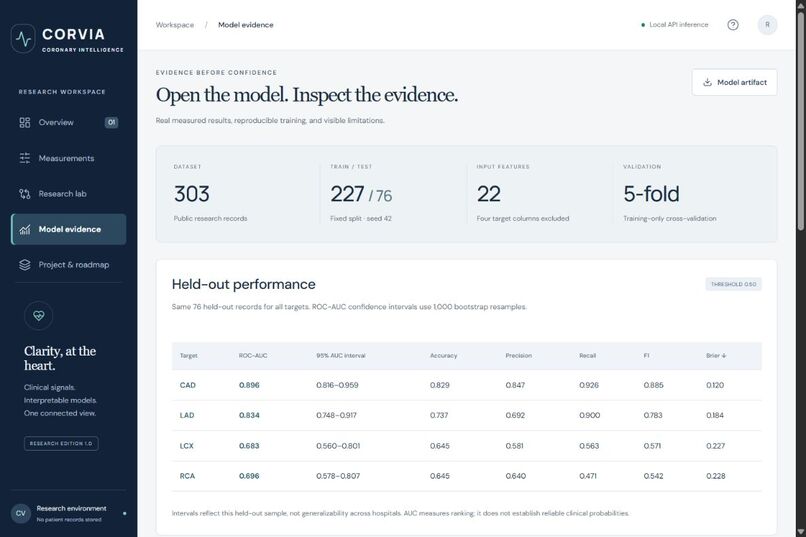
Task: Click the Accuracy column header
Action: [443, 356]
